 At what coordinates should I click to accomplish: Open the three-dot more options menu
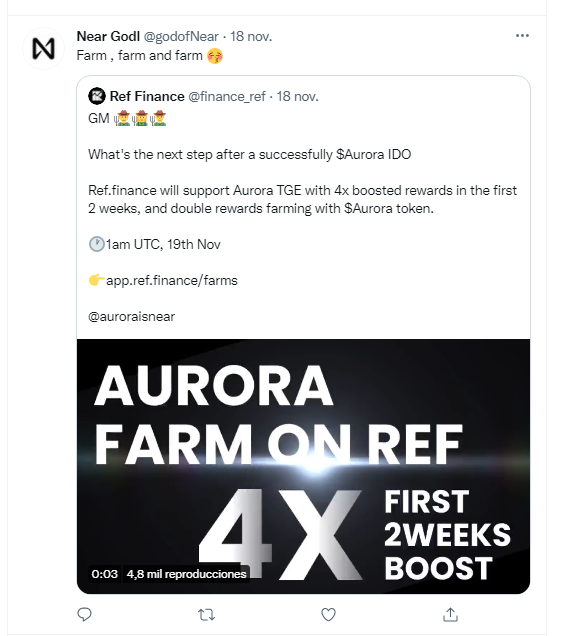(x=522, y=36)
